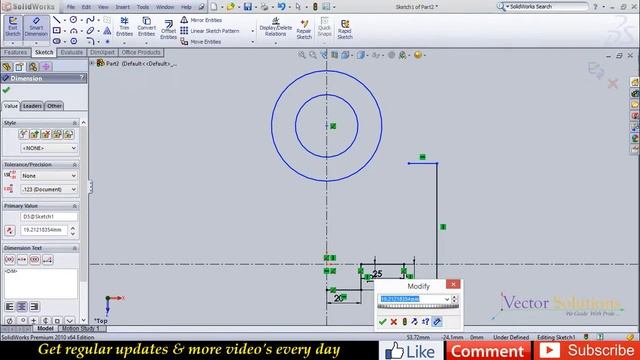Click the Rebuild traffic light icon
This screenshot has height=360, width=640.
click(315, 7)
